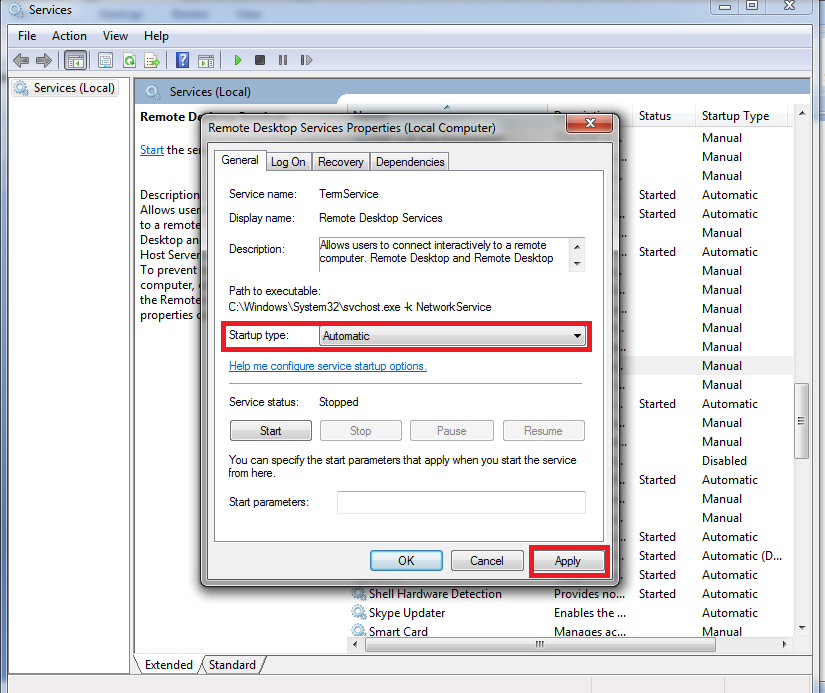
Task: Click the Description box scroll-up arrow
Action: (x=577, y=247)
